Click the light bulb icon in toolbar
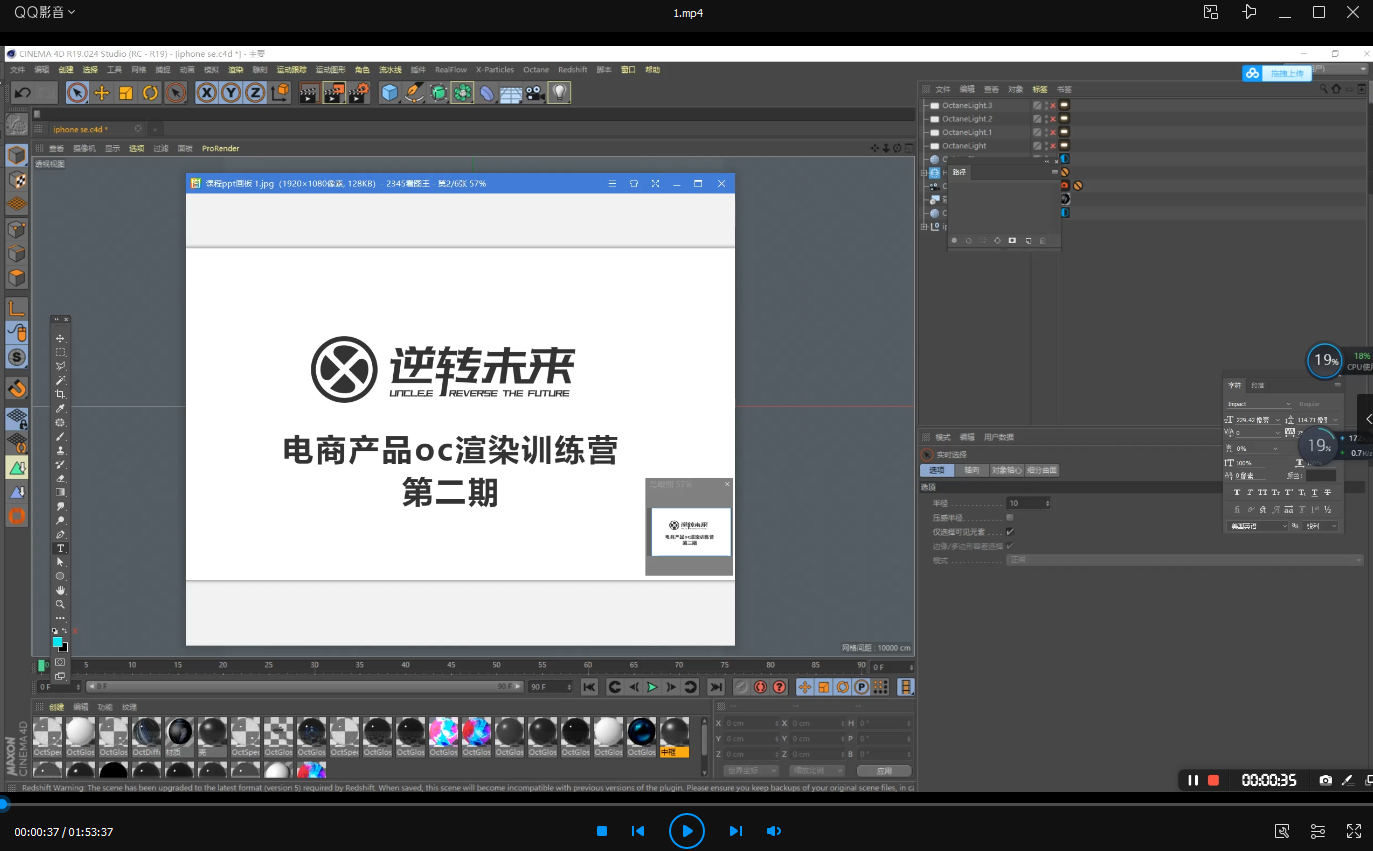The height and width of the screenshot is (851, 1373). point(560,93)
